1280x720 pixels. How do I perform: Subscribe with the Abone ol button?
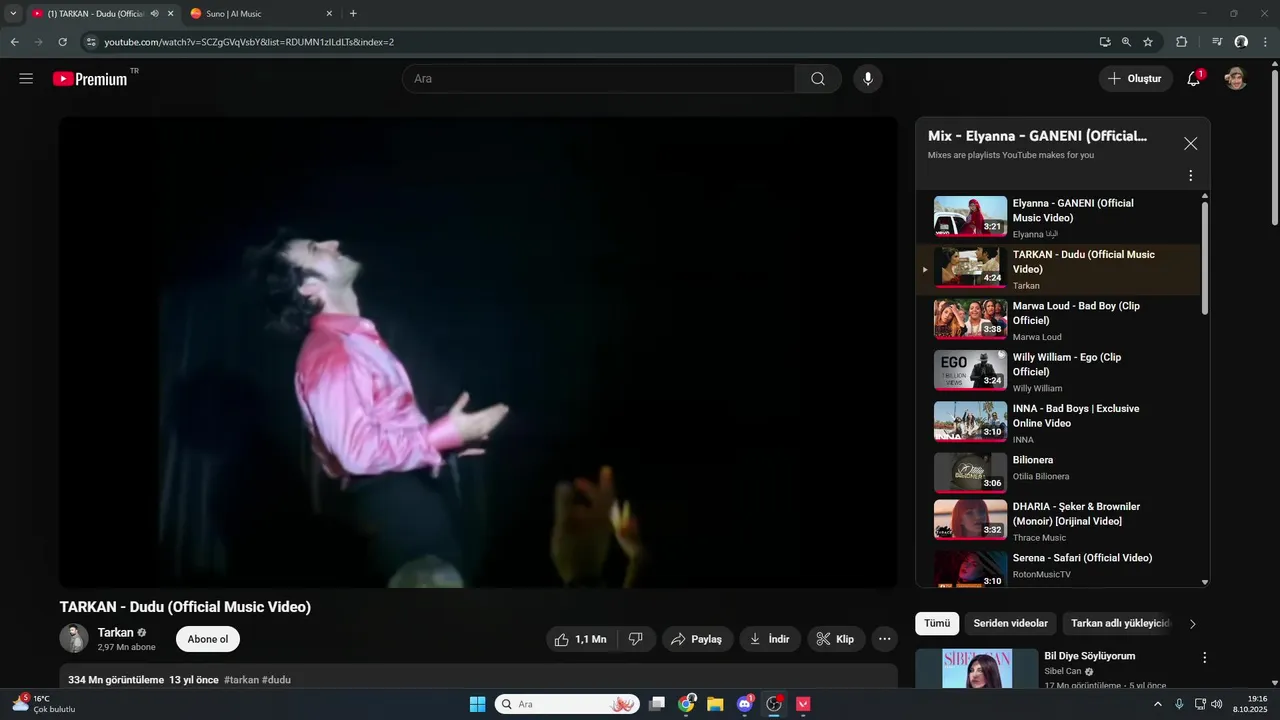pos(208,639)
